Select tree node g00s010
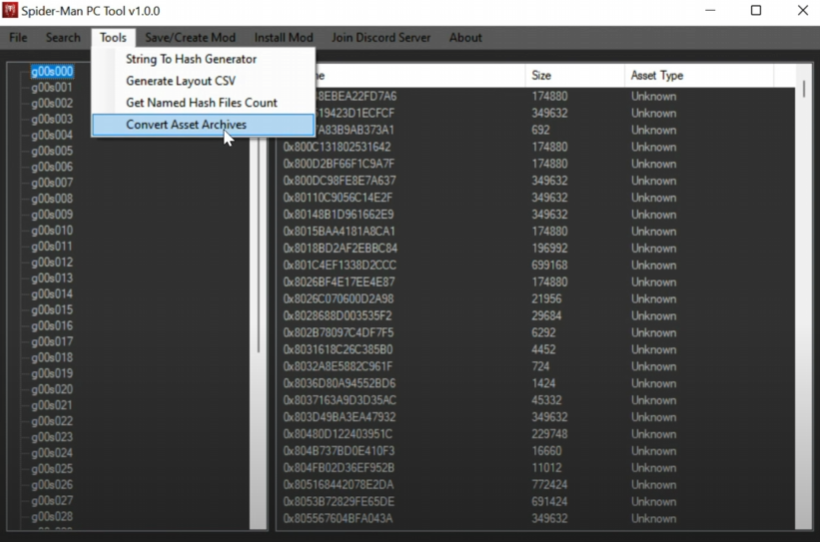The image size is (820, 542). coord(52,230)
